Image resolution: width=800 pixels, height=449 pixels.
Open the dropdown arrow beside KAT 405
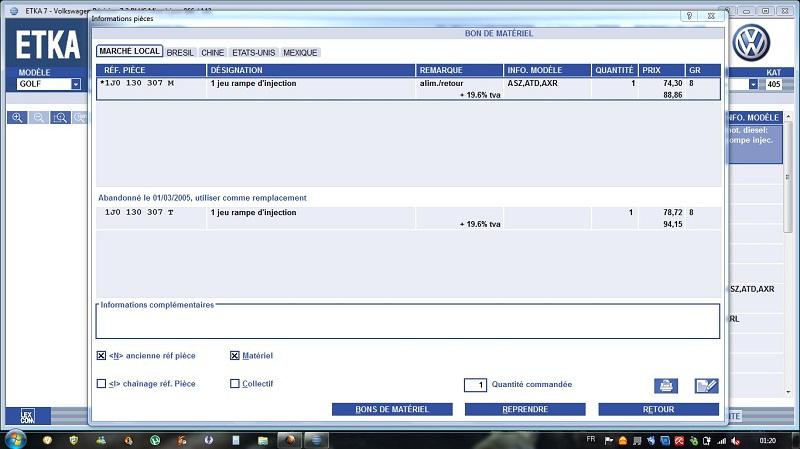(753, 84)
